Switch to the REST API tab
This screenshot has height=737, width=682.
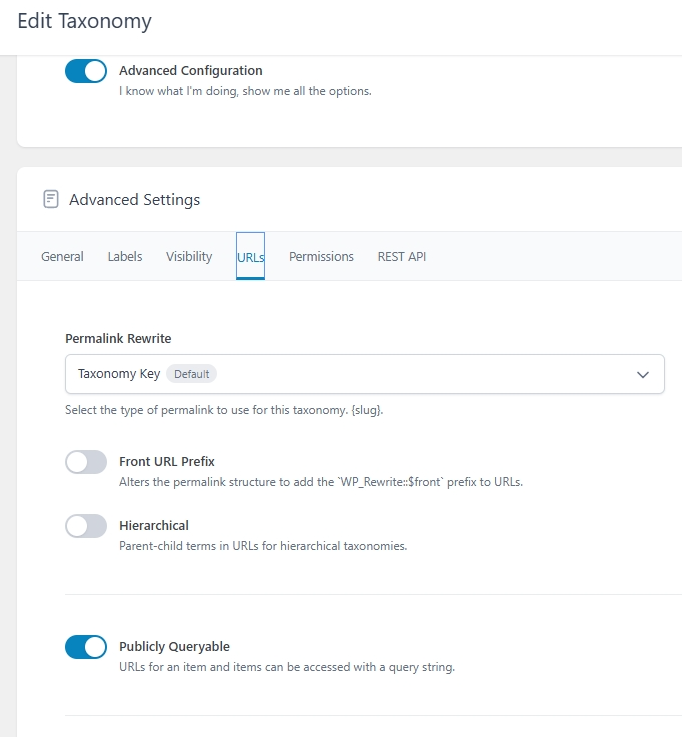pos(401,257)
